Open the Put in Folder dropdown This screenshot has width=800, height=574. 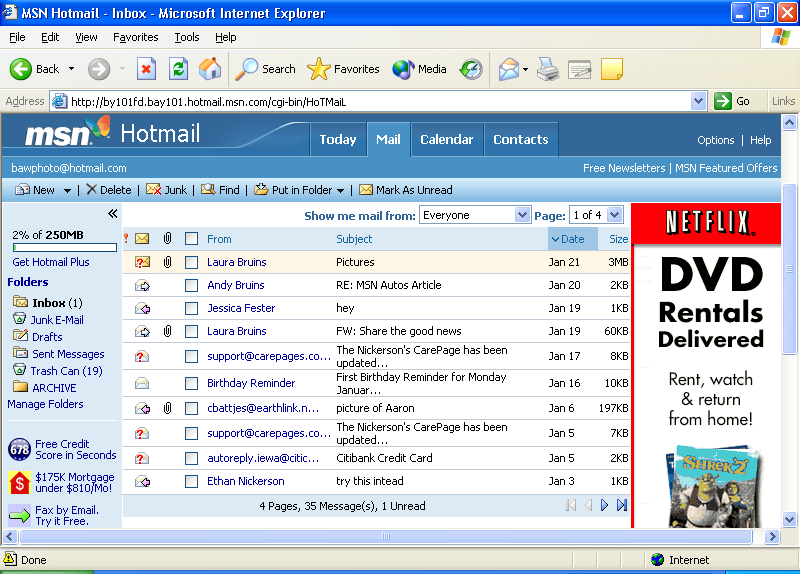coord(299,190)
